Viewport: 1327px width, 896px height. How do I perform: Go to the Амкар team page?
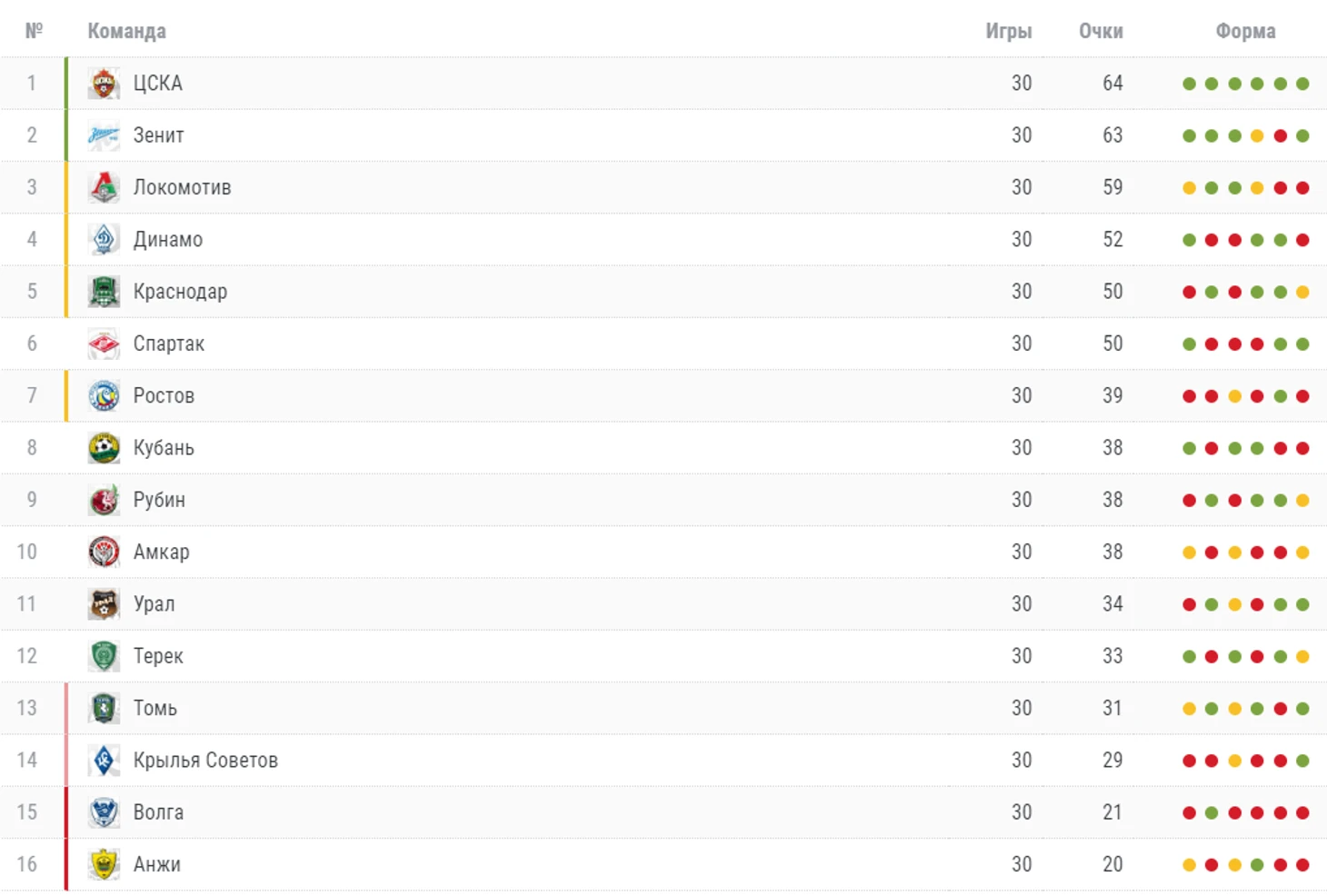(x=162, y=552)
